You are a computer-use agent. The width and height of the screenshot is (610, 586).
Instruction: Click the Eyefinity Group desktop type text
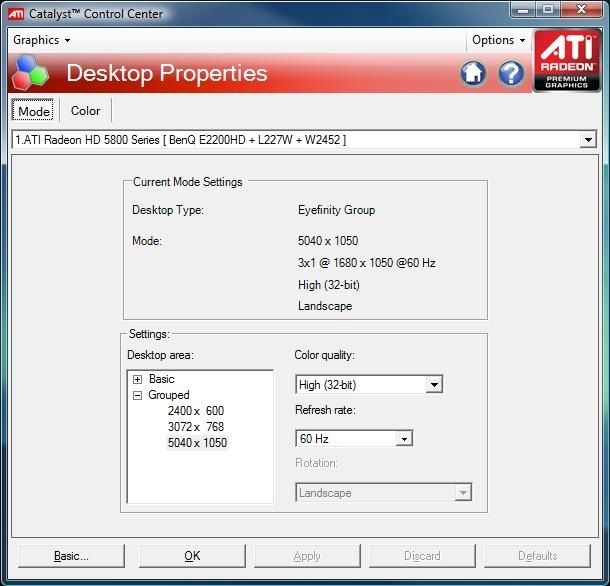pos(337,210)
